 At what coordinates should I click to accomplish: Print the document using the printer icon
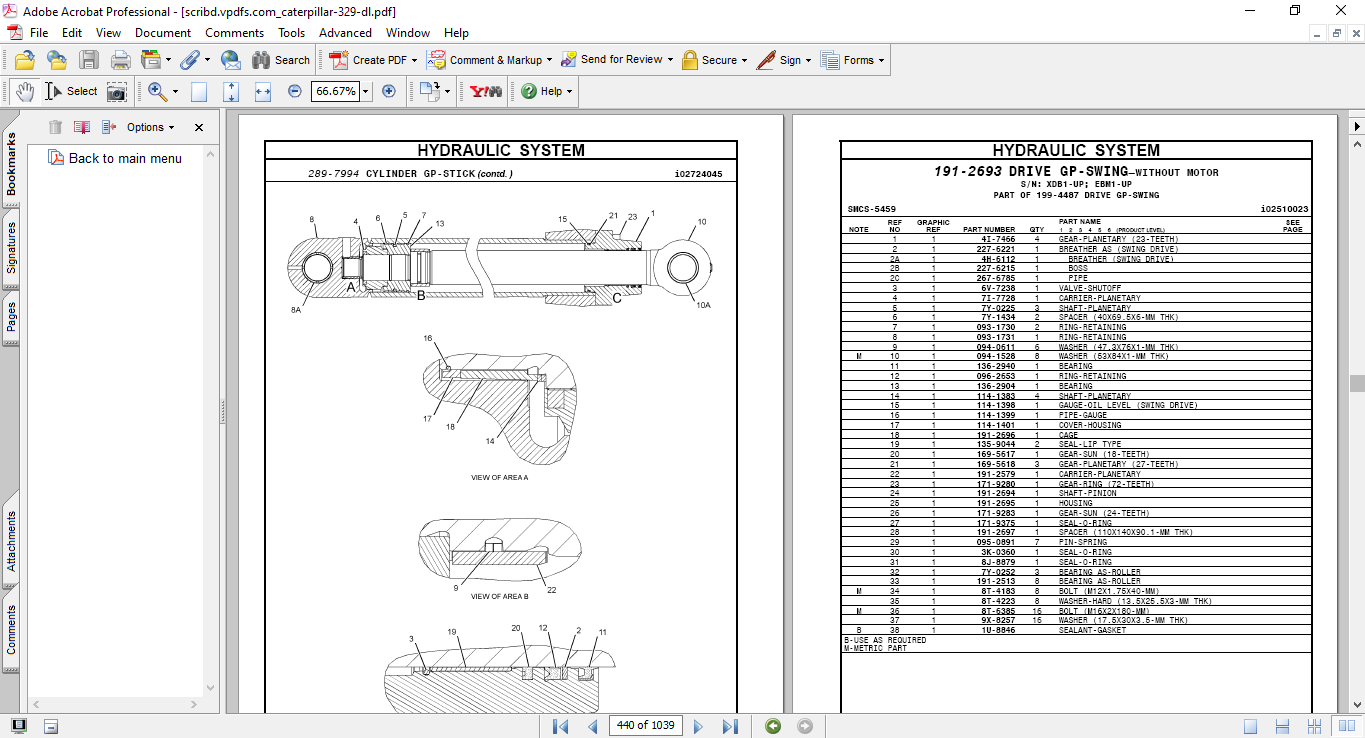pyautogui.click(x=120, y=60)
